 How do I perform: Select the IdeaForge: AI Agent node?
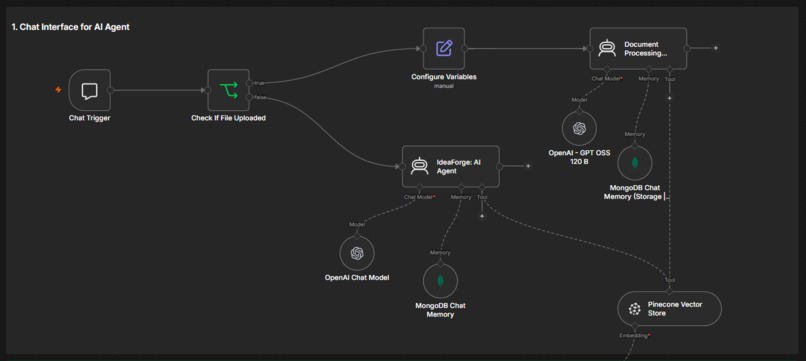pyautogui.click(x=450, y=166)
